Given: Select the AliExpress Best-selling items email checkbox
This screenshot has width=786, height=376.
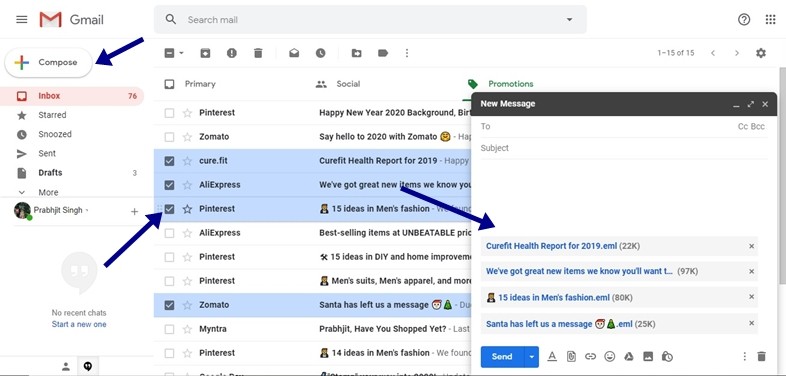Looking at the screenshot, I should pos(169,233).
